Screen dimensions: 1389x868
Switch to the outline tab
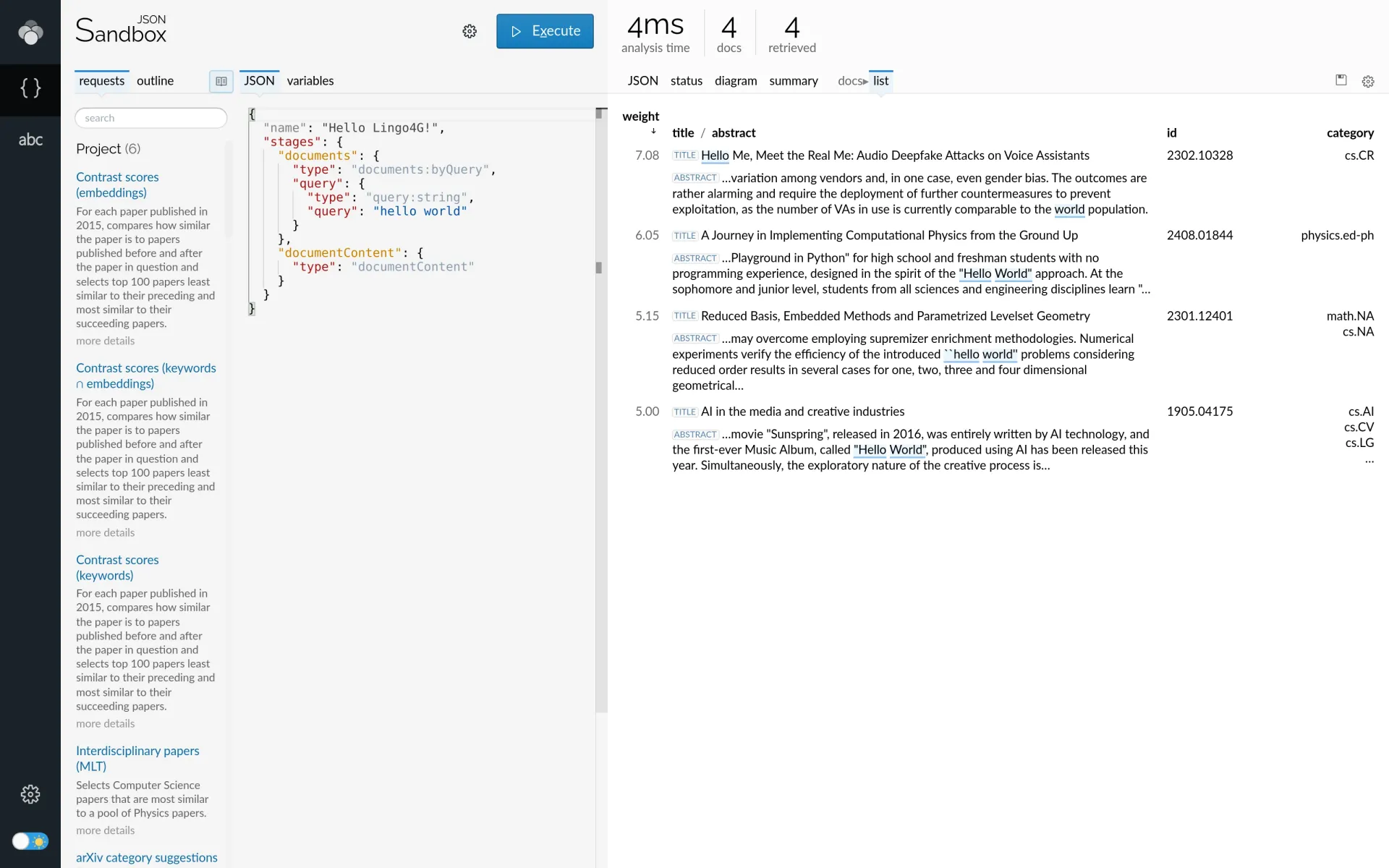point(155,81)
